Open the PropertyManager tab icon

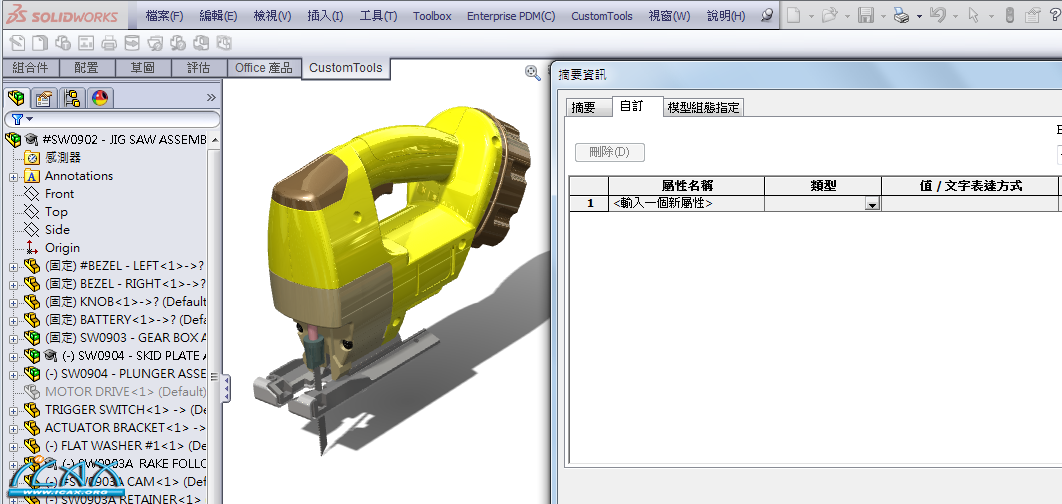coord(44,98)
